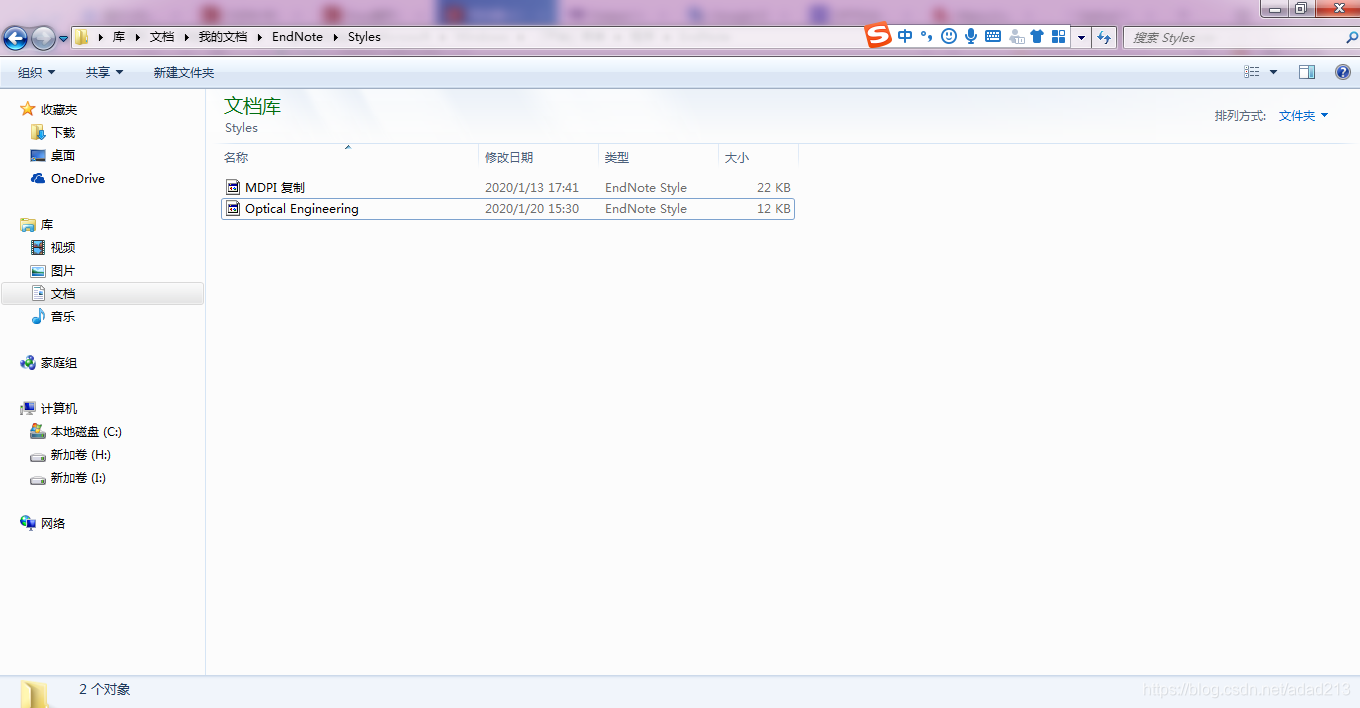The image size is (1360, 708).
Task: Open the 视频 library
Action: pyautogui.click(x=63, y=248)
